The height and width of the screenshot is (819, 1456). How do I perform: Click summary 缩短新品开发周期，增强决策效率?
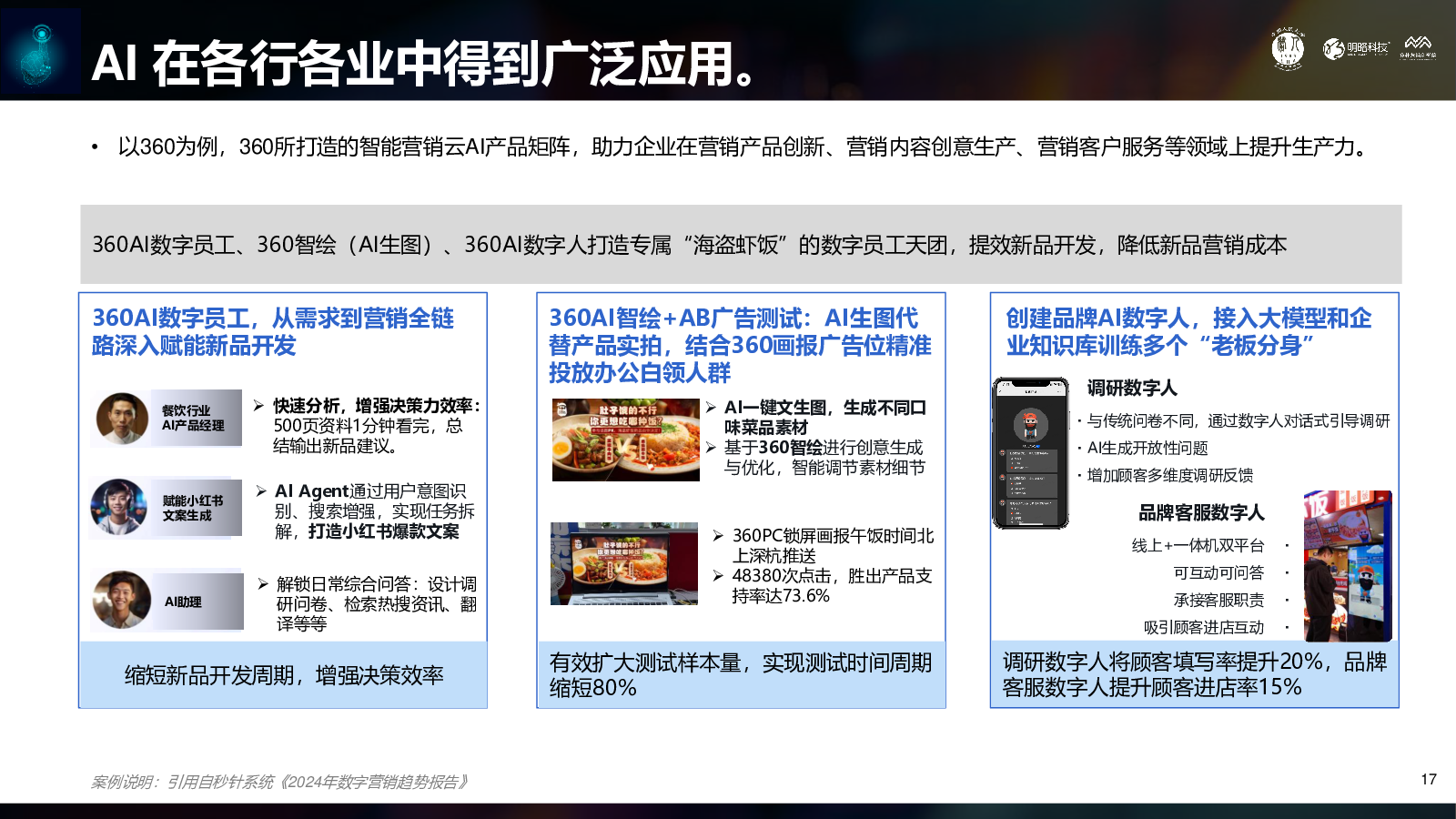(x=284, y=675)
